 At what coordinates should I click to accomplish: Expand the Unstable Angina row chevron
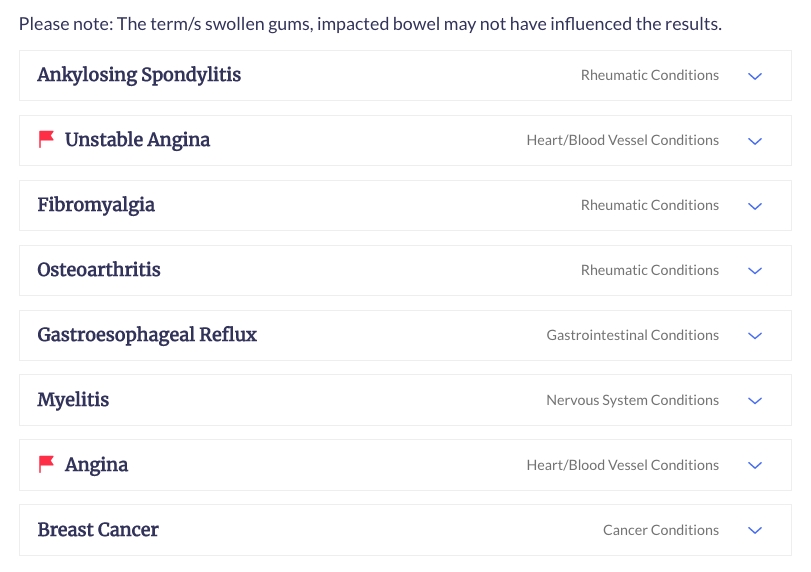pyautogui.click(x=755, y=141)
